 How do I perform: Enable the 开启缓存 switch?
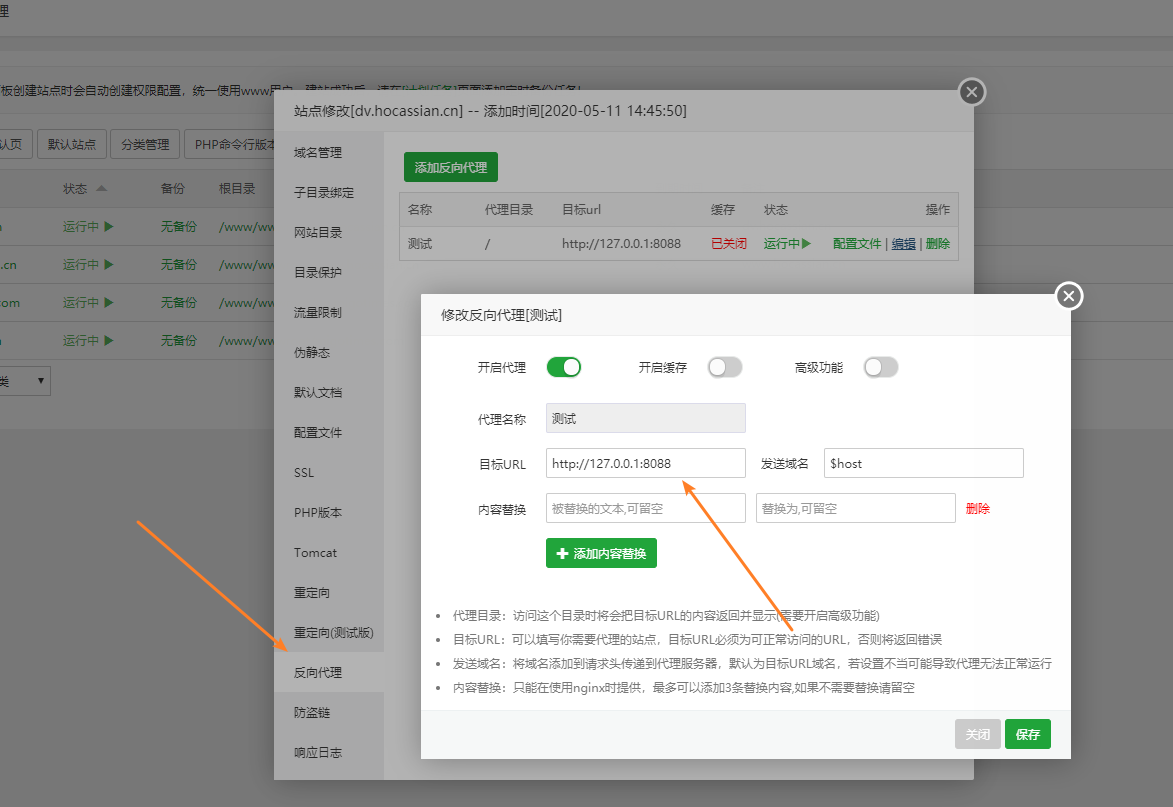(x=725, y=367)
